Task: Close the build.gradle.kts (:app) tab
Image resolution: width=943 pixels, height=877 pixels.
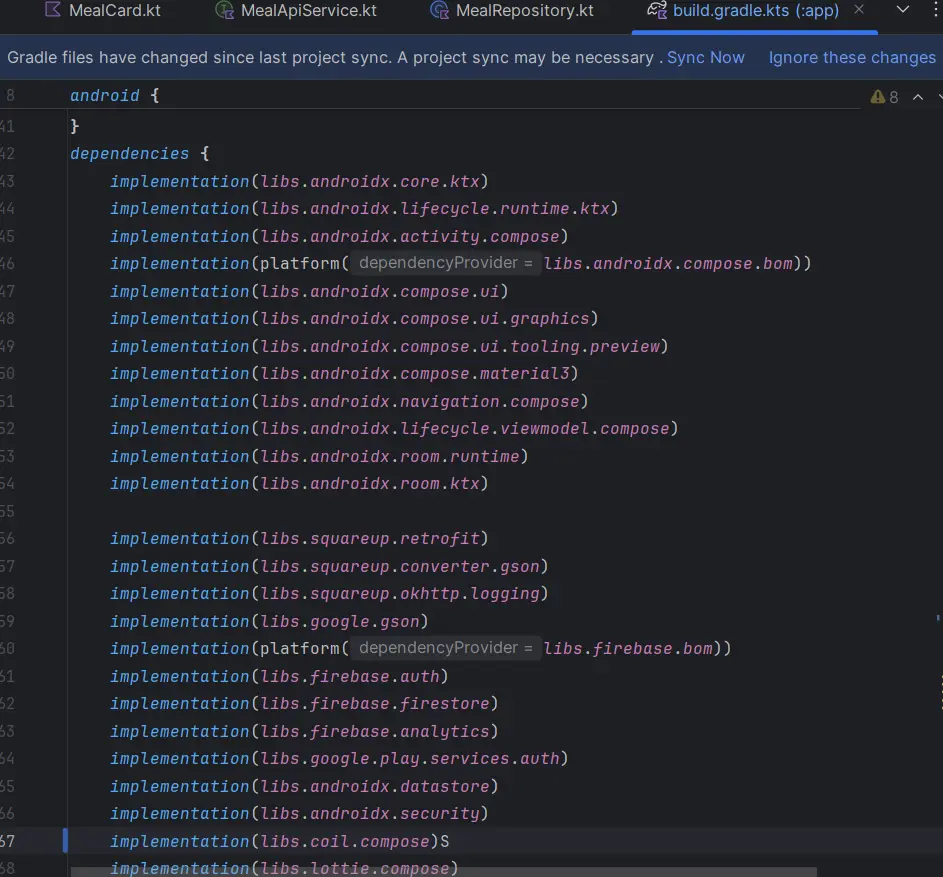Action: point(859,10)
